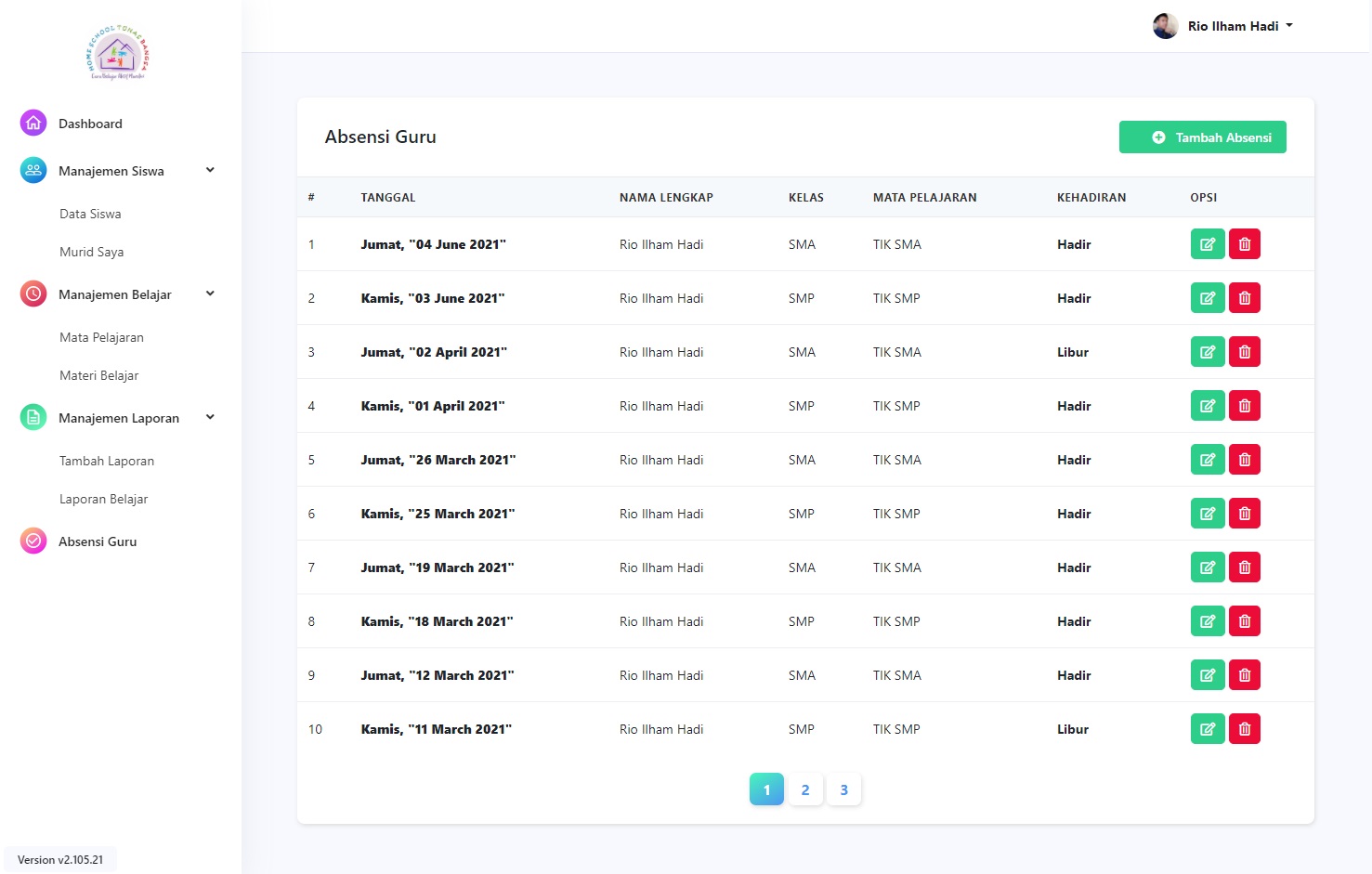Click the Absensi Guru card title
The height and width of the screenshot is (874, 1372).
(380, 137)
